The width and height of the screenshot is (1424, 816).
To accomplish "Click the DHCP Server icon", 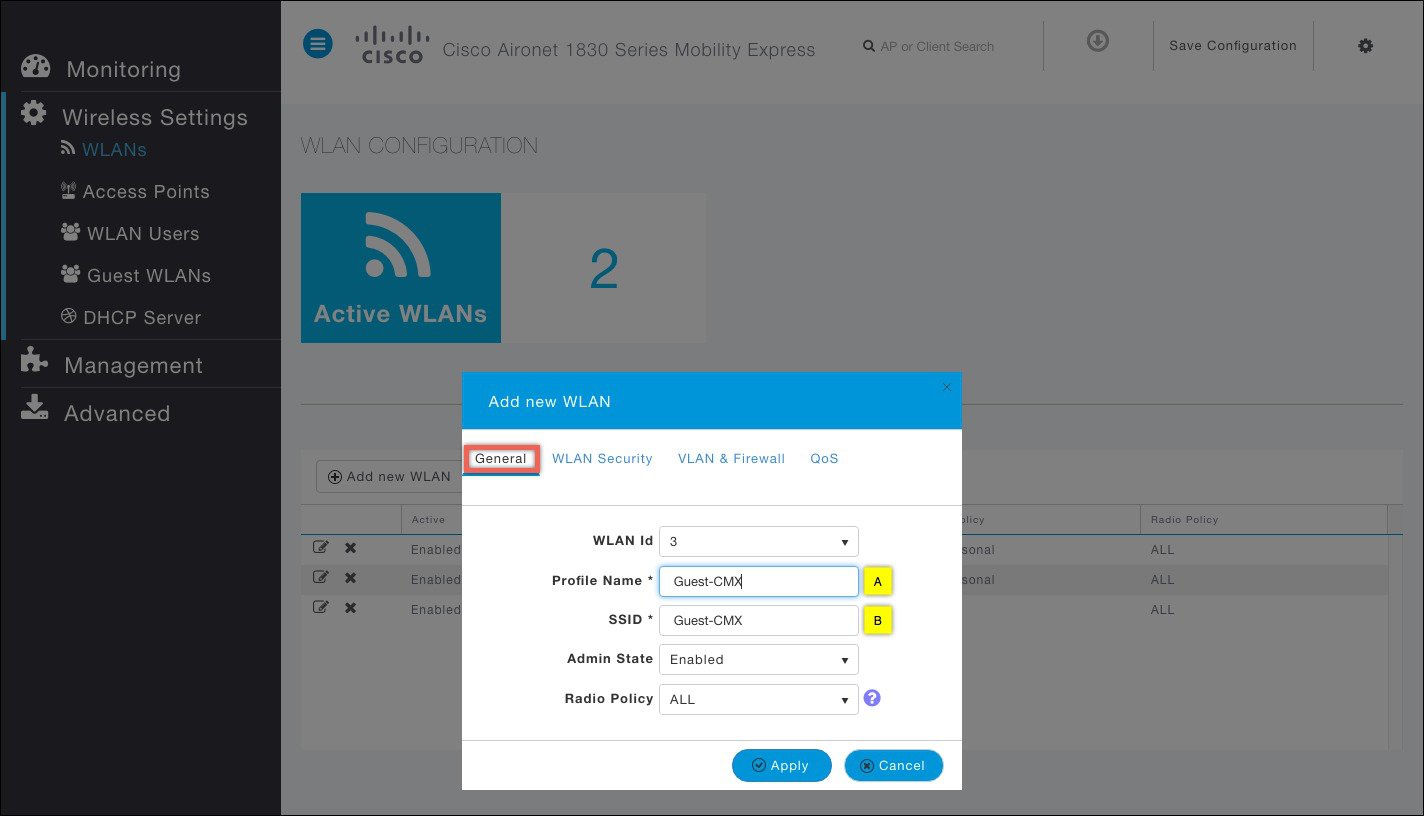I will click(68, 316).
